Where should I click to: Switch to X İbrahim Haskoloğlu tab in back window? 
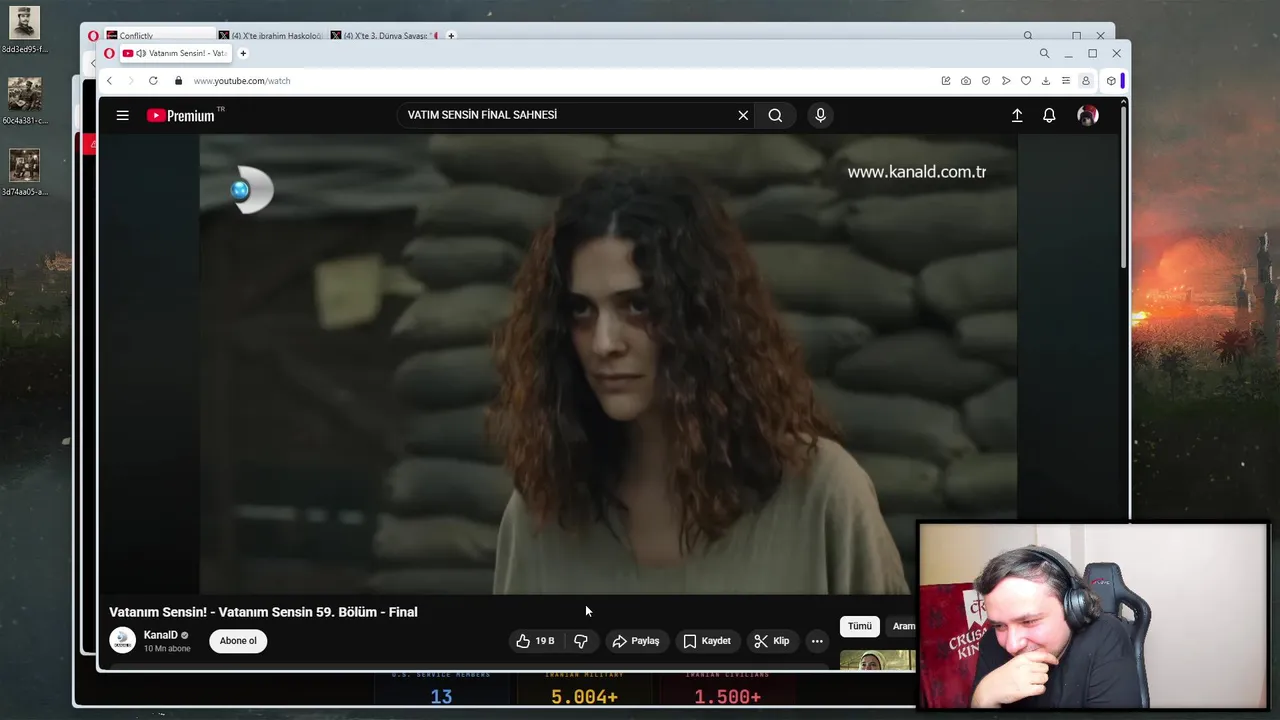click(x=271, y=36)
